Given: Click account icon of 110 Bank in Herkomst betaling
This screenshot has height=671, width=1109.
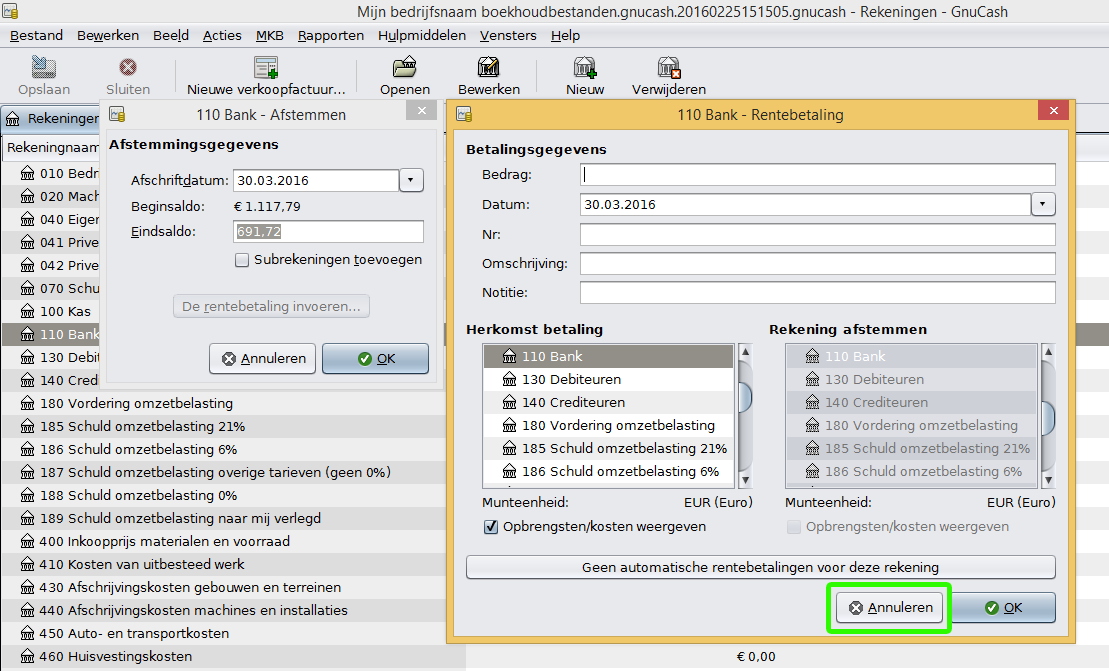Looking at the screenshot, I should point(509,356).
